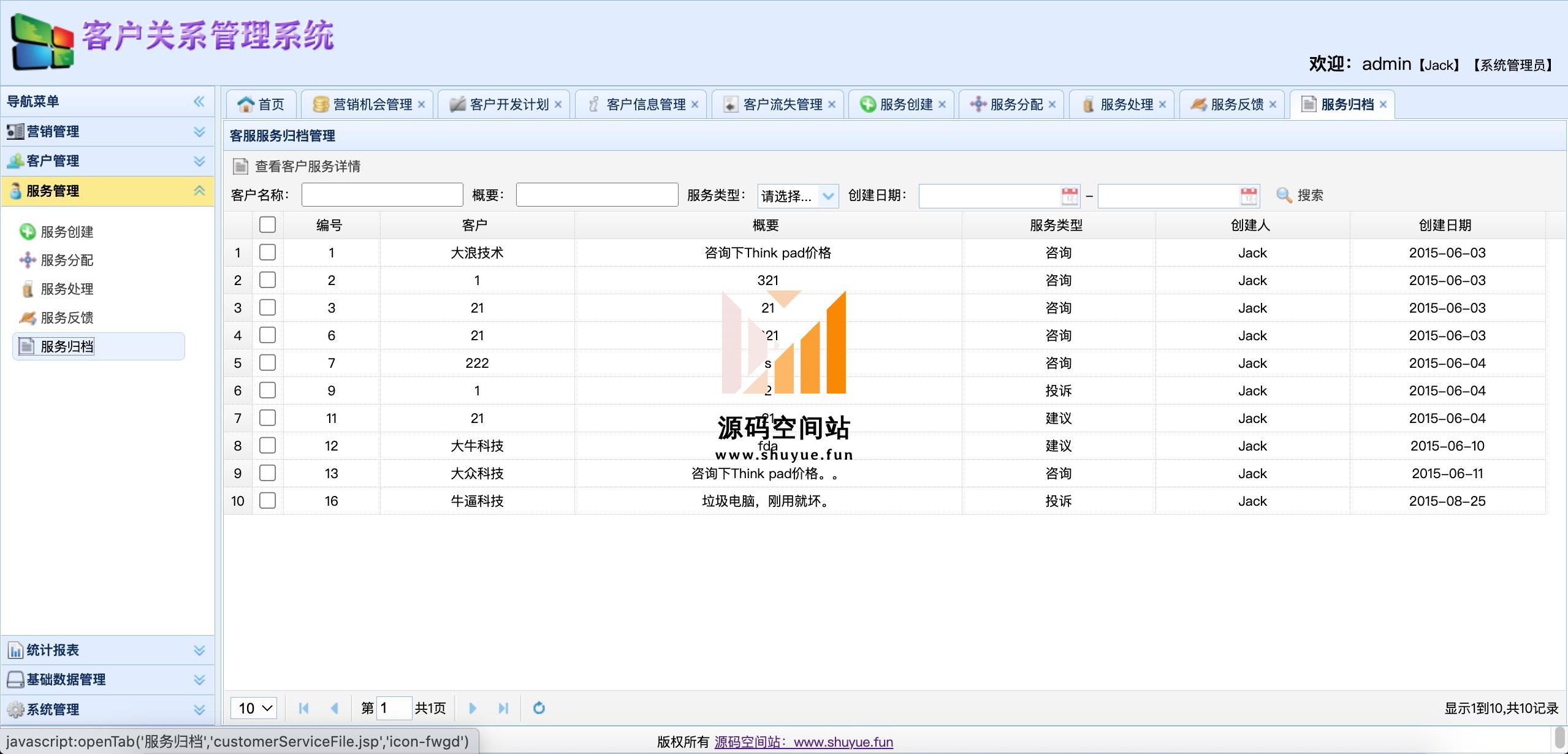The width and height of the screenshot is (1568, 754).
Task: Switch to the 营销机会管理 tab
Action: 367,104
